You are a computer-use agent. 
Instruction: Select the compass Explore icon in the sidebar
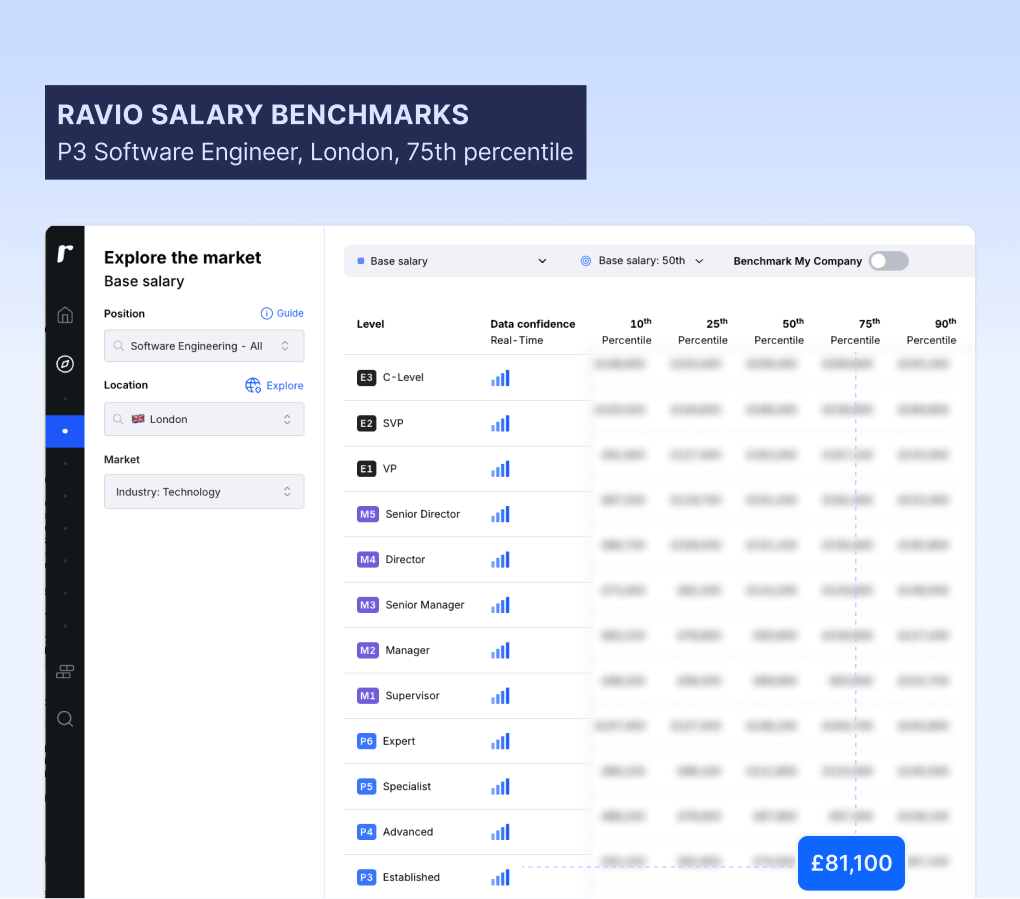(x=64, y=364)
